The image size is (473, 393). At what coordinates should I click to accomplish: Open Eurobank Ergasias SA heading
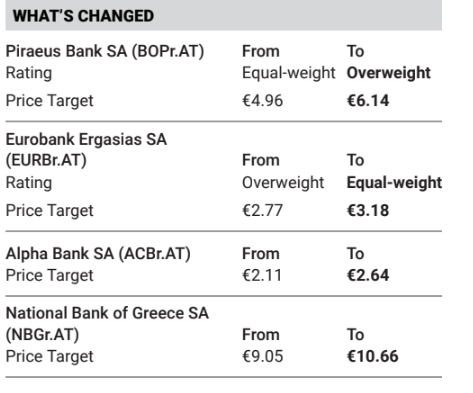tap(86, 139)
